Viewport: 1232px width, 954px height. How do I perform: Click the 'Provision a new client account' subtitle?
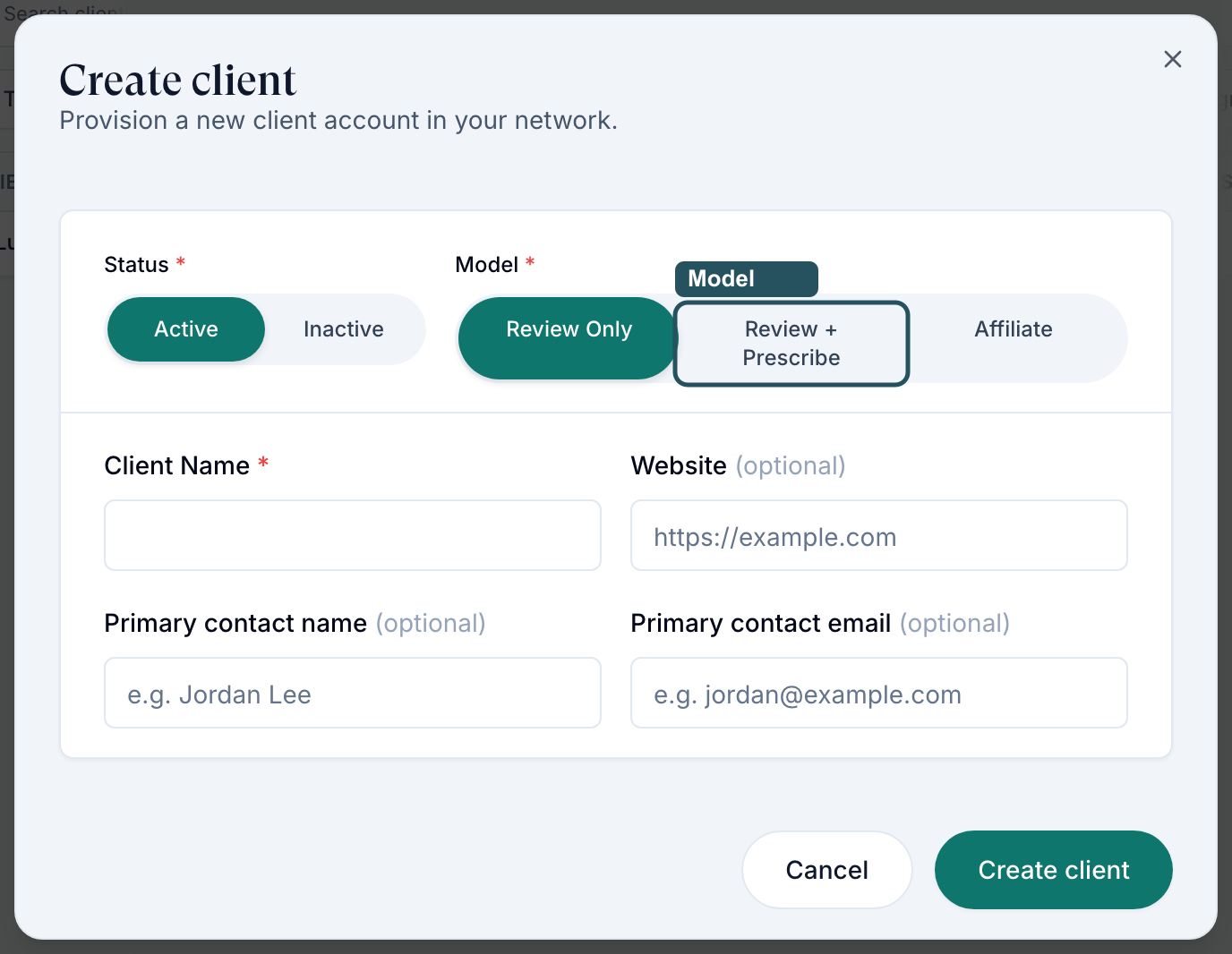[x=338, y=121]
